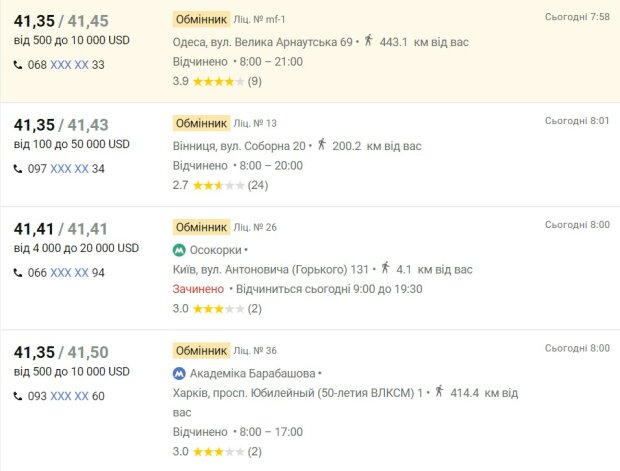Click the phone icon beside 066 number
The height and width of the screenshot is (471, 620).
tap(19, 273)
